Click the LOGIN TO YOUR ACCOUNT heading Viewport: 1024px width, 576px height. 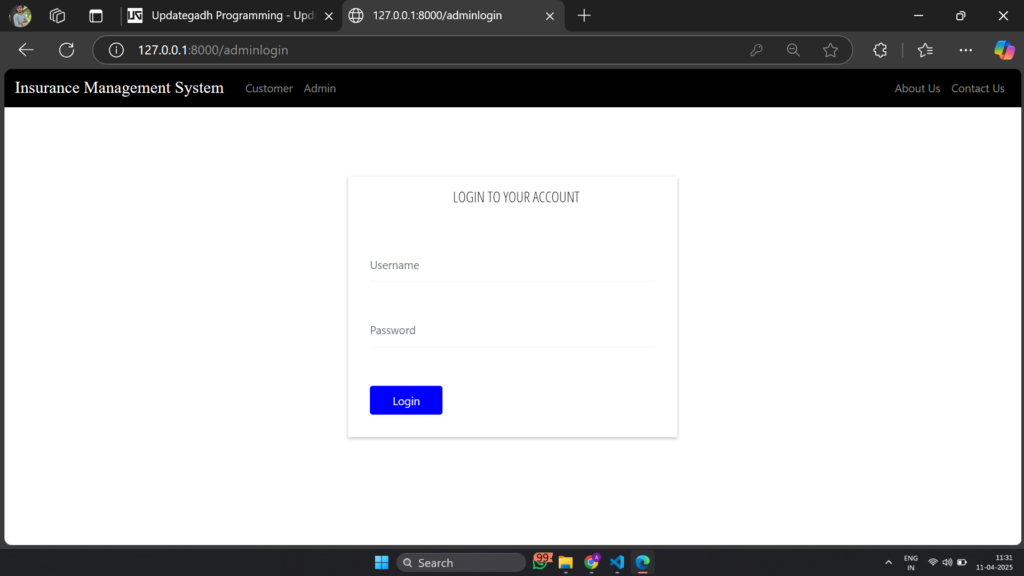(516, 197)
